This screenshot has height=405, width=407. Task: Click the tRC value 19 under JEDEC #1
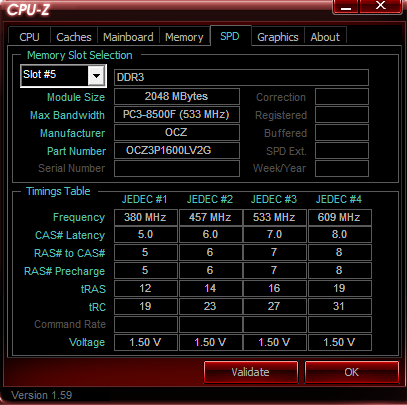146,306
